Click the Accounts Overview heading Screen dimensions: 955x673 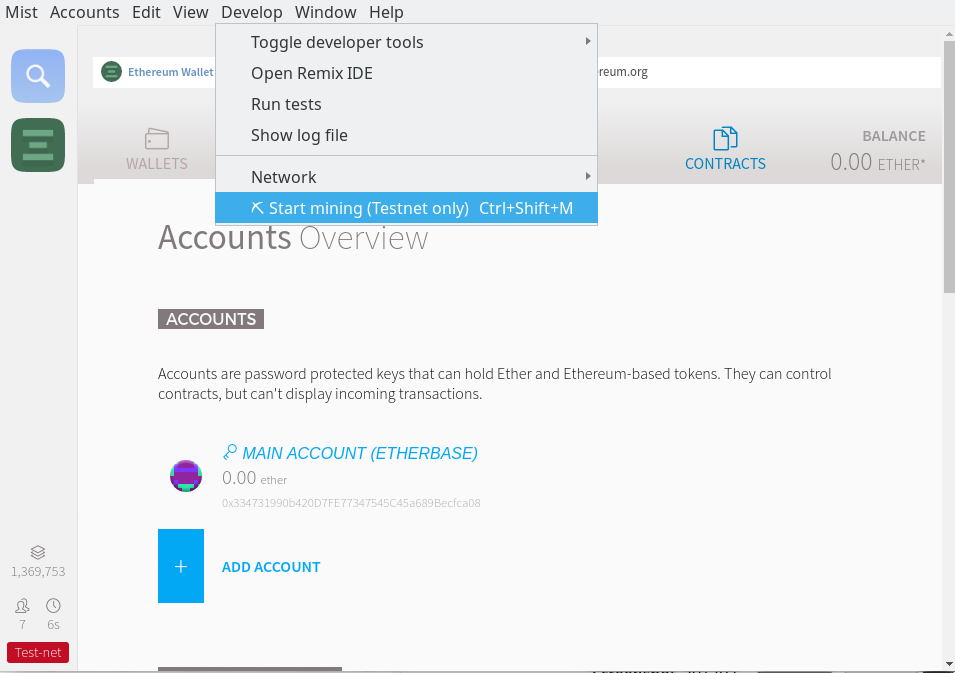pos(293,238)
